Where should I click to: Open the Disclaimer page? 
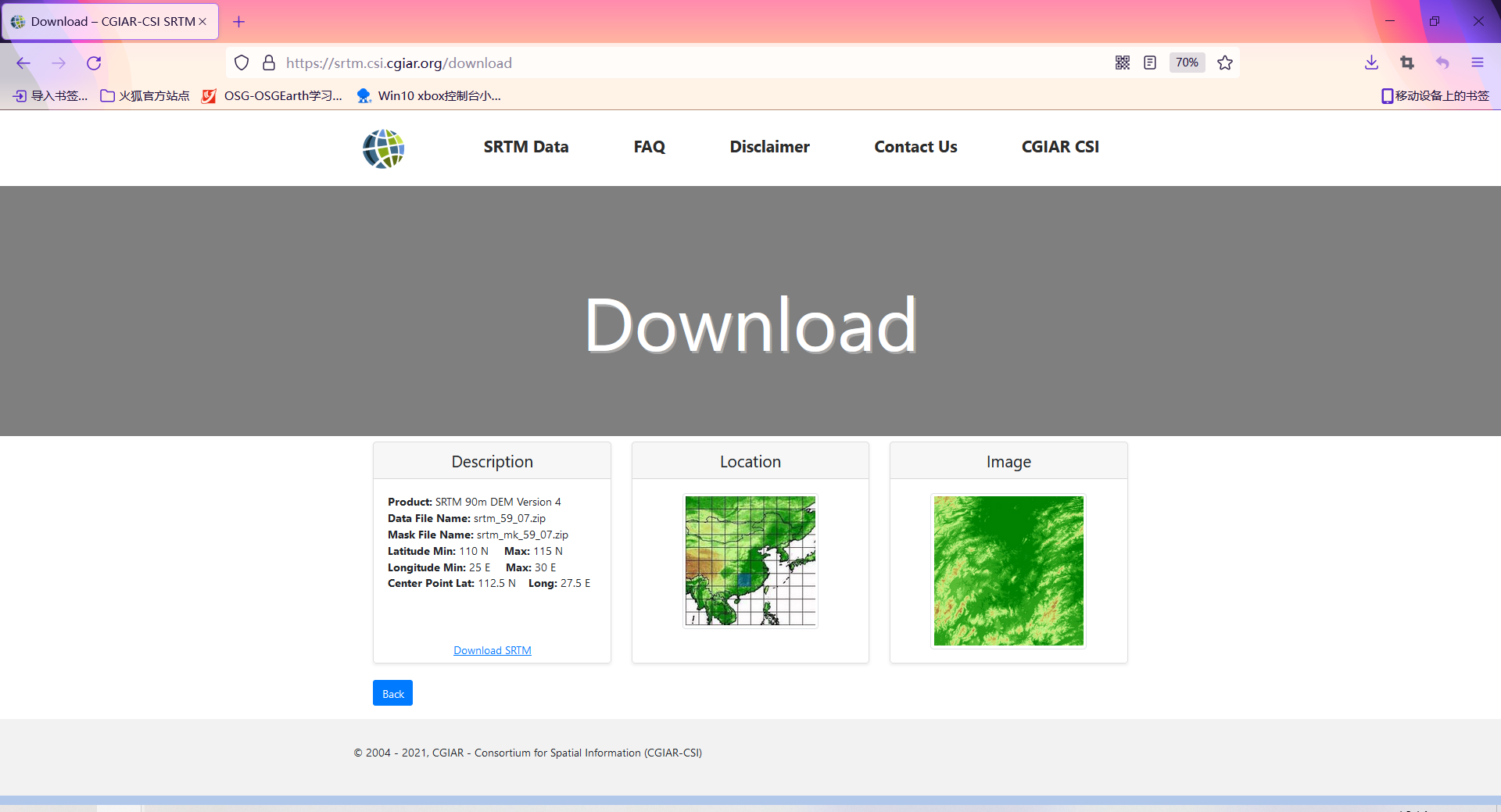coord(769,147)
